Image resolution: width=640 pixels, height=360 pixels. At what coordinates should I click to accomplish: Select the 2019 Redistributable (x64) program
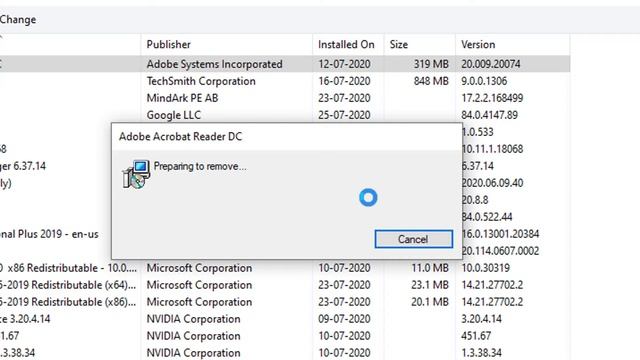(x=68, y=285)
